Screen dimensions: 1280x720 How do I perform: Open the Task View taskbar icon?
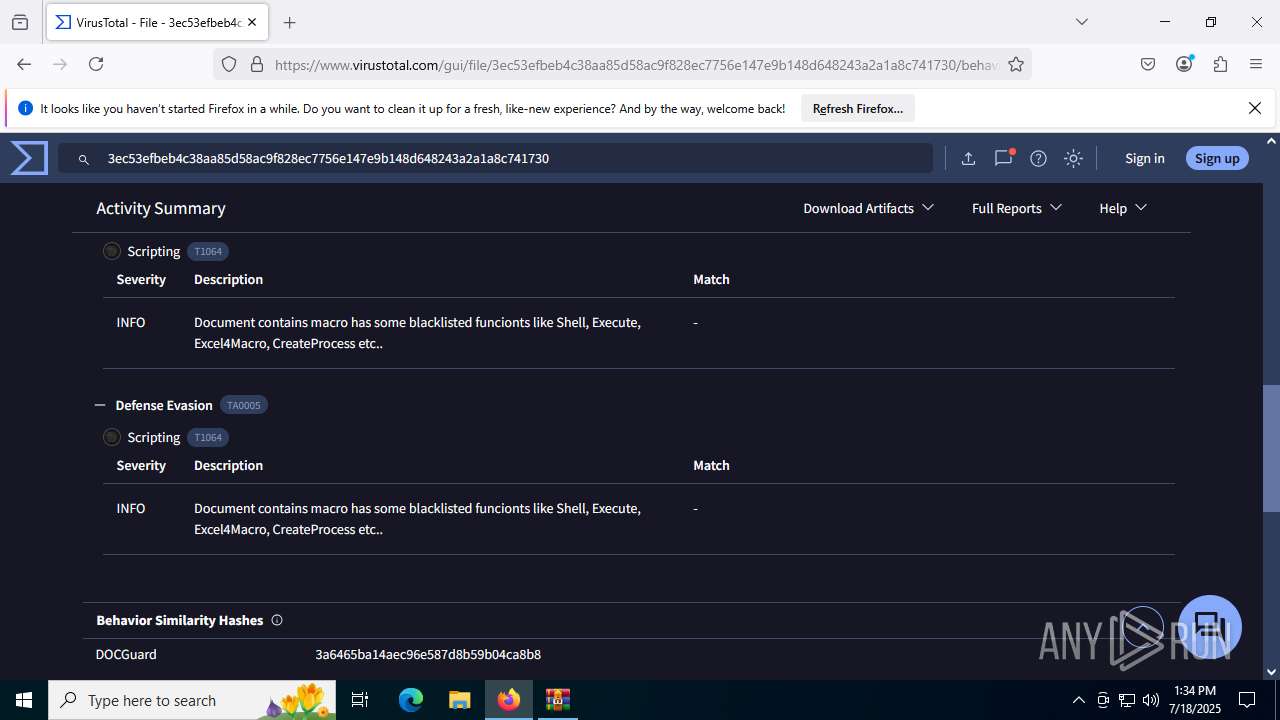[x=360, y=700]
